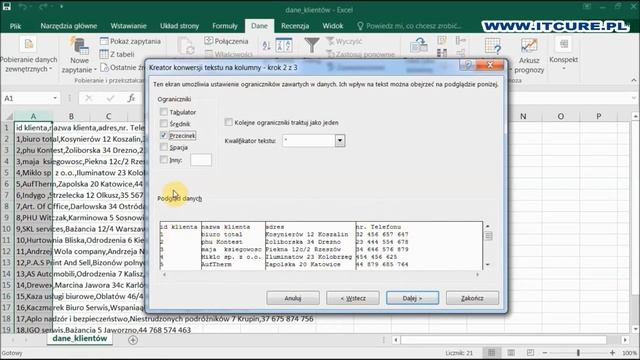Enable the Spacja delimiter checkbox
Viewport: 640px width, 360px height.
tap(164, 147)
